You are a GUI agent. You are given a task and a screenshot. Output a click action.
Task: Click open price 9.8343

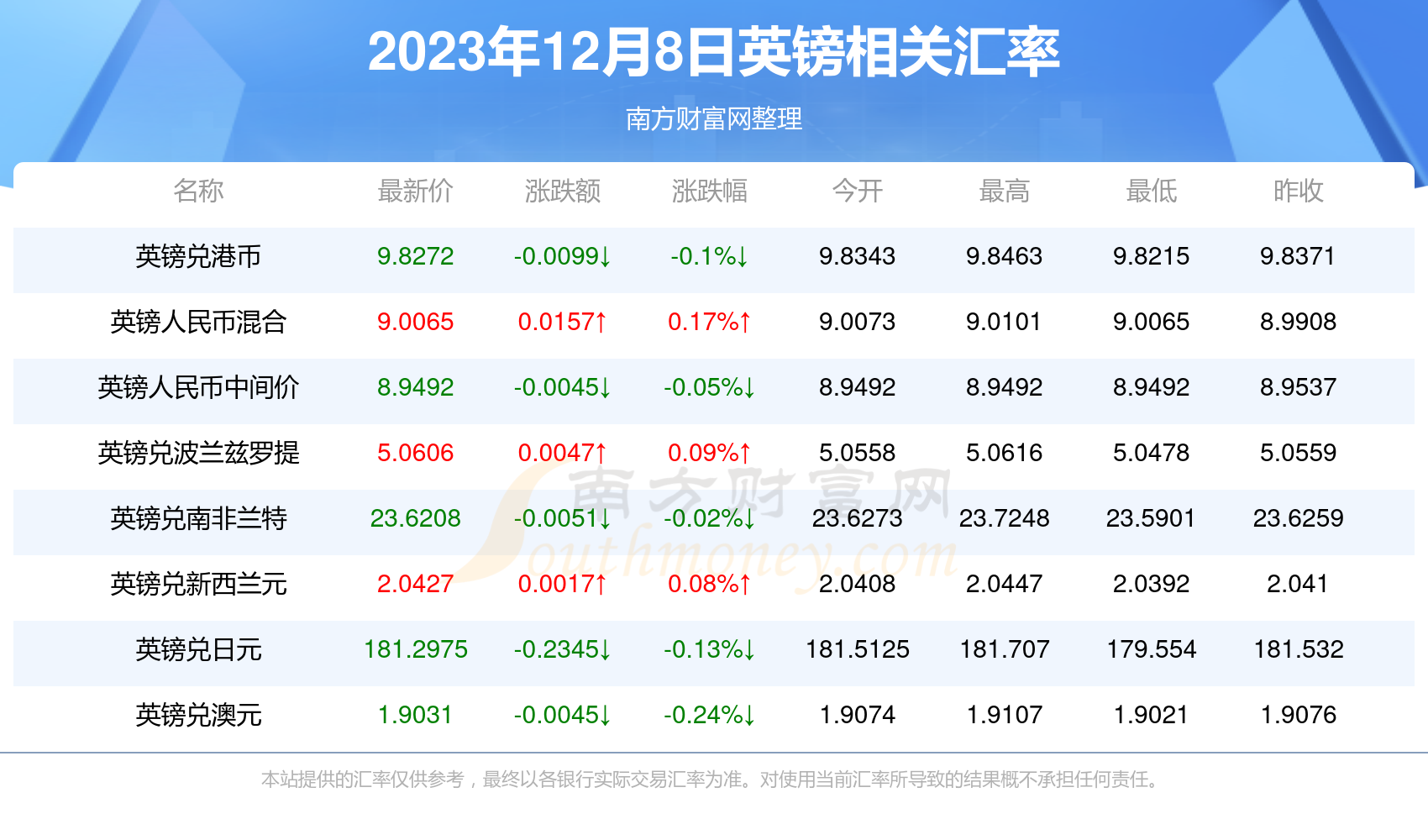coord(857,256)
